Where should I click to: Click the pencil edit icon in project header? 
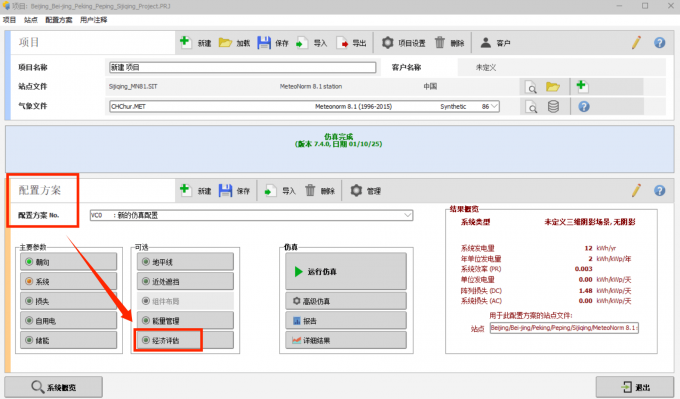(636, 43)
